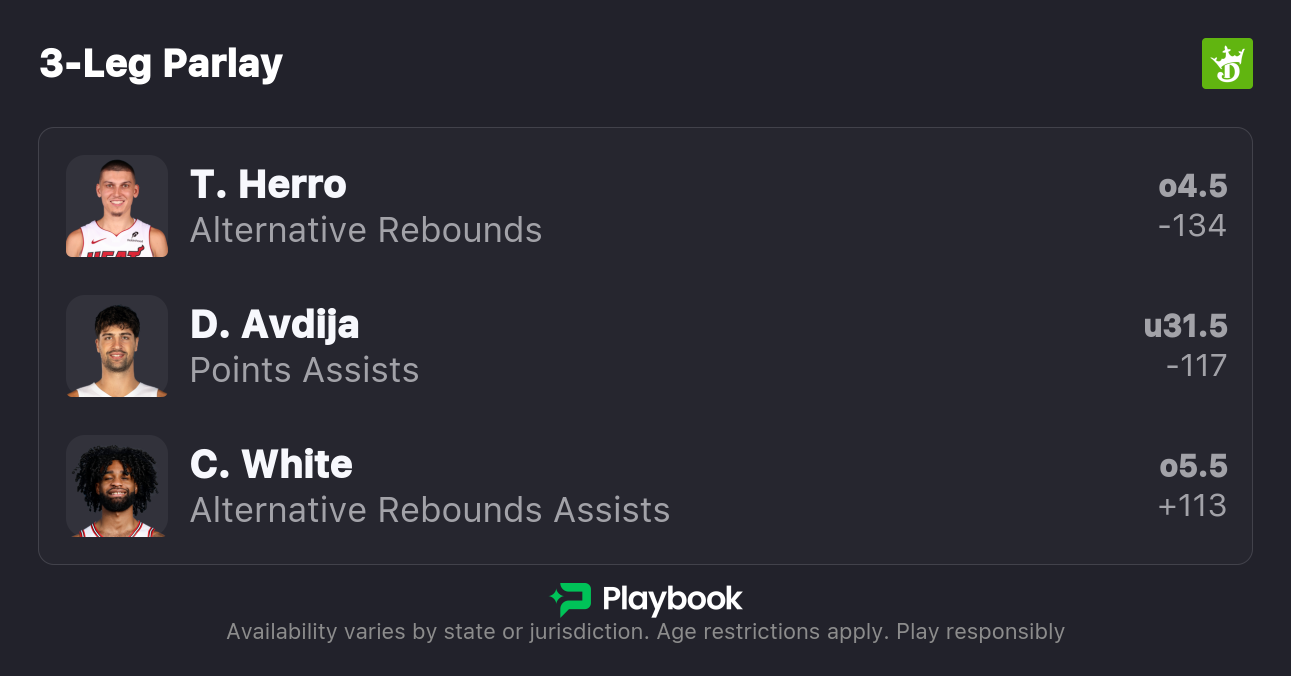The image size is (1291, 676).
Task: Open D. Avdija's player headshot
Action: pos(117,346)
